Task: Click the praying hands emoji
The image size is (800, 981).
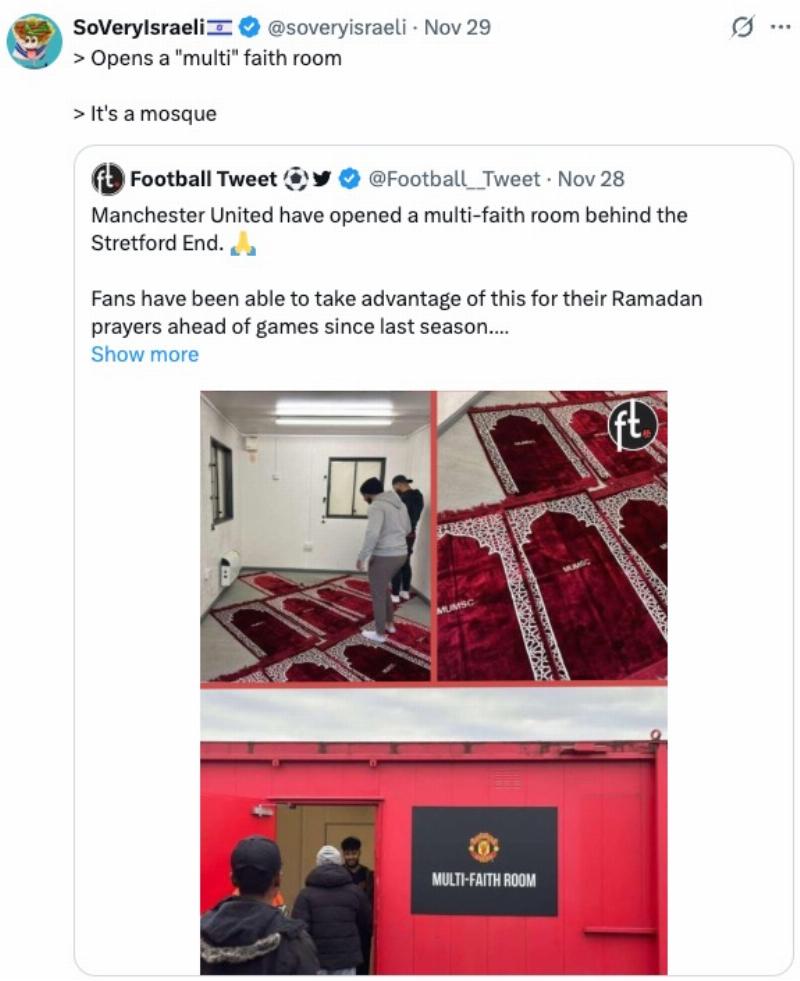Action: click(242, 242)
